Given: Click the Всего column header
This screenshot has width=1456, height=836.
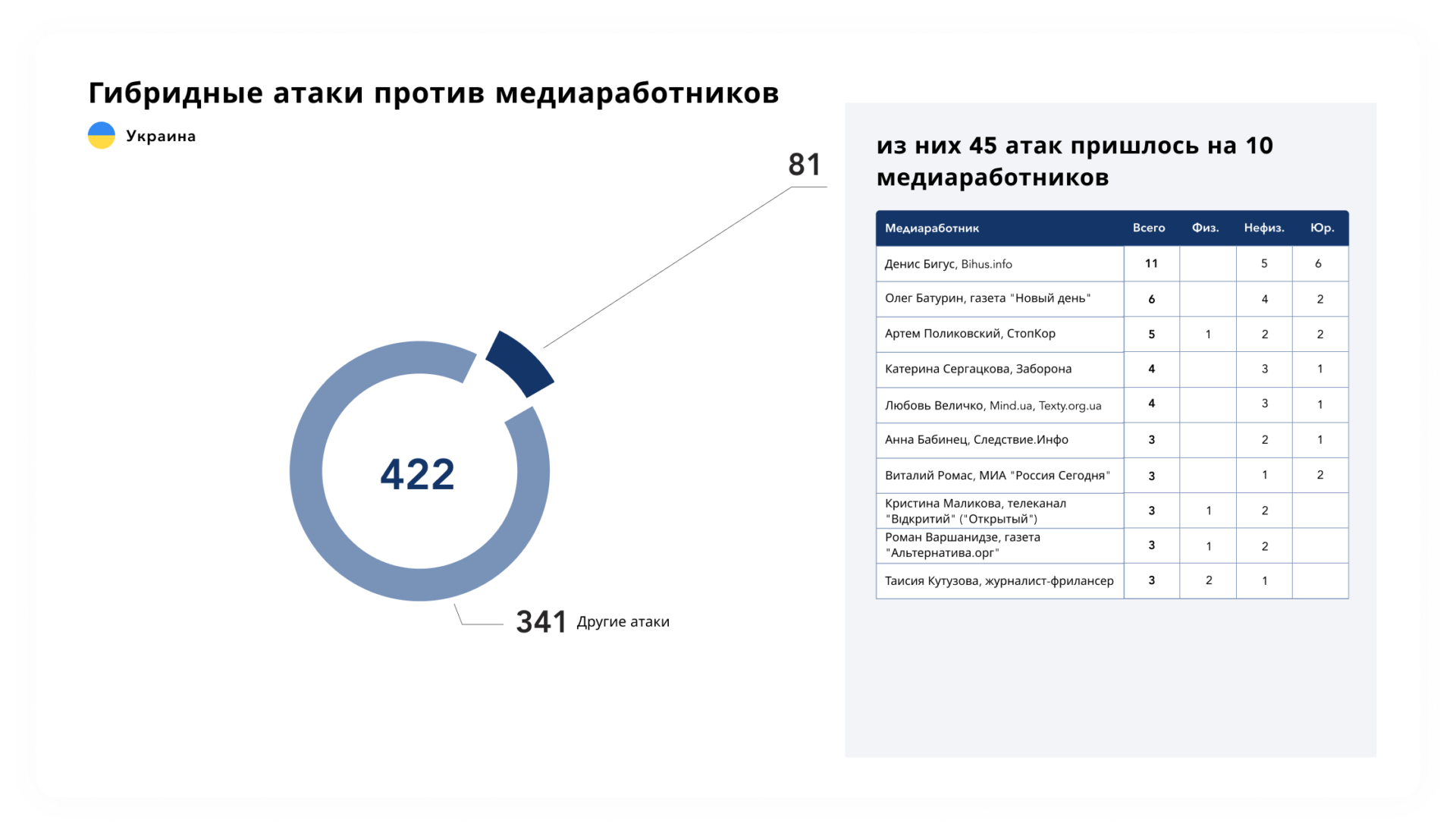Looking at the screenshot, I should point(1148,228).
